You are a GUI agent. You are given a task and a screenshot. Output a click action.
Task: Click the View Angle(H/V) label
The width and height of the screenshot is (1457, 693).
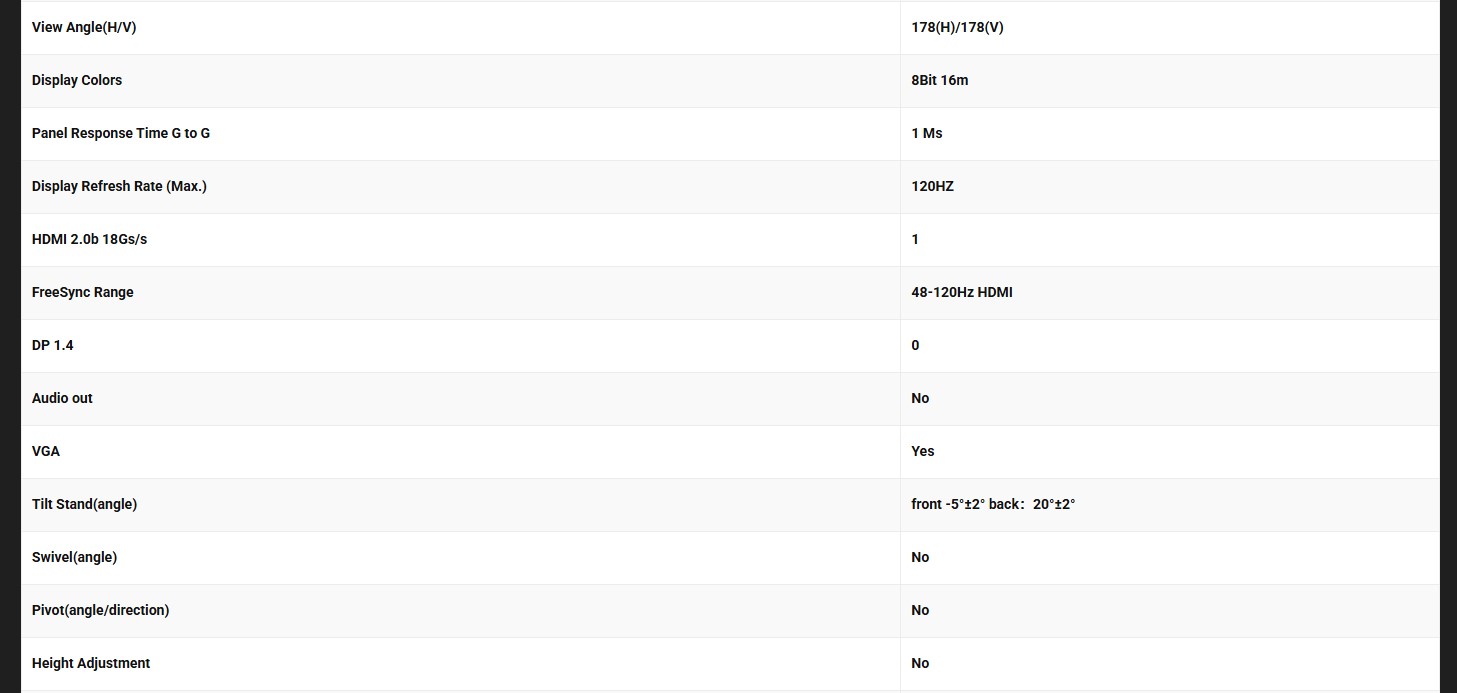click(84, 27)
